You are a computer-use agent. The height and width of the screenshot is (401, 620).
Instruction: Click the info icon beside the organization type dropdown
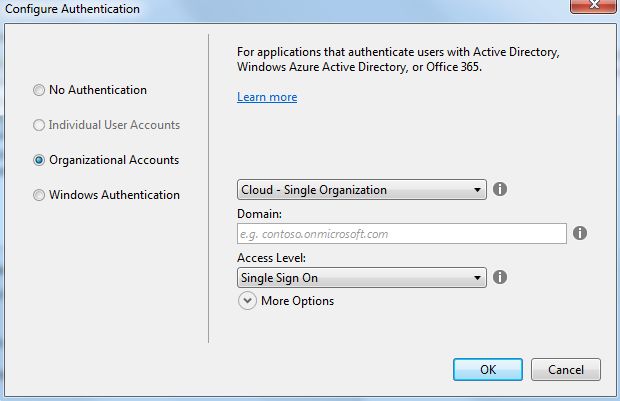(x=501, y=189)
